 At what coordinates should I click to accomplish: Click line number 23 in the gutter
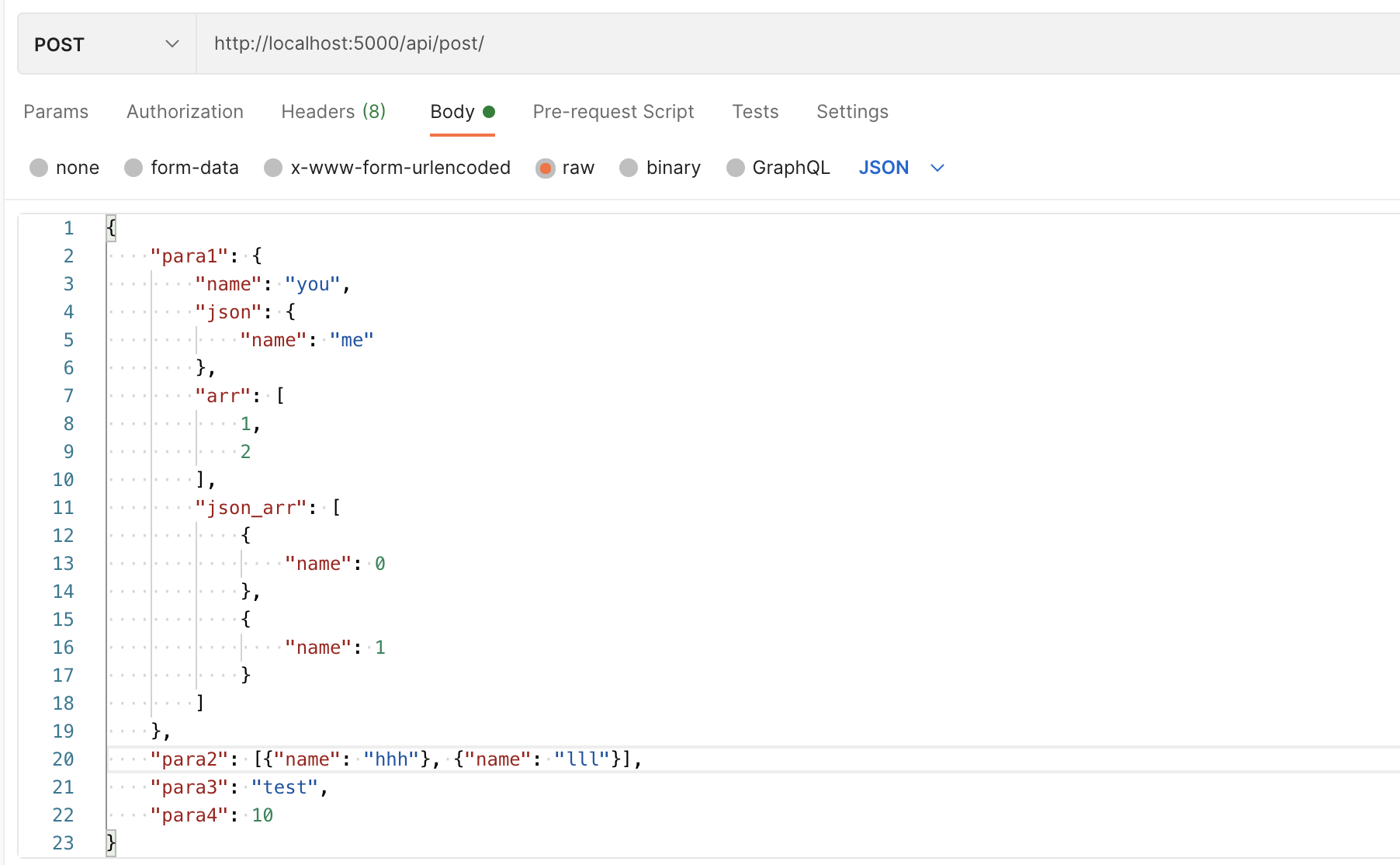(63, 843)
